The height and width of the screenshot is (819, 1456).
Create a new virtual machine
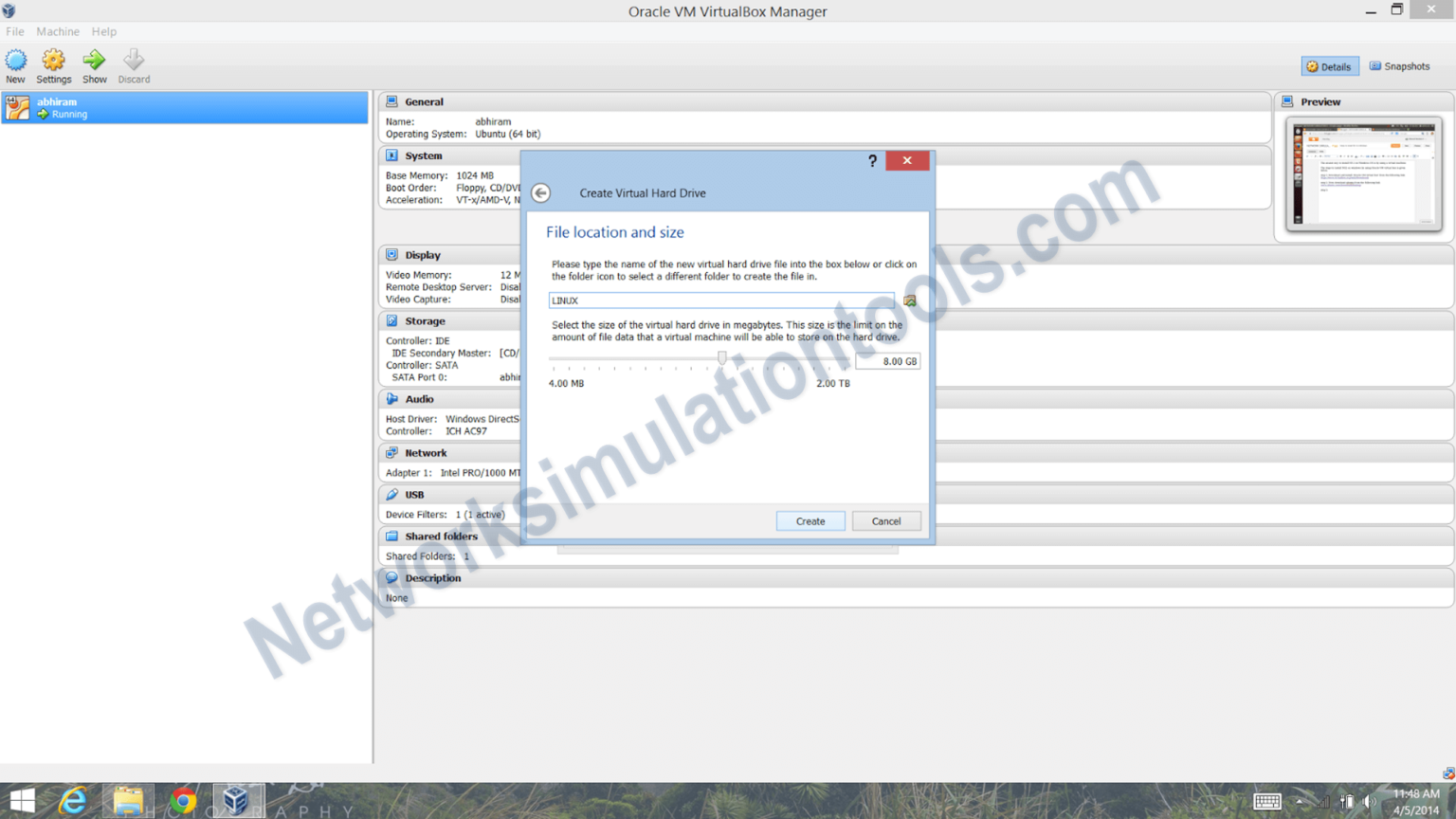coord(15,64)
